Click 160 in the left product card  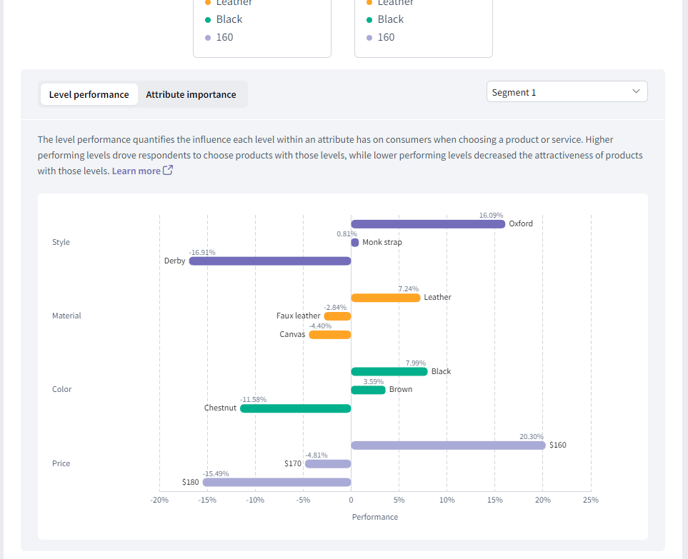tap(225, 37)
